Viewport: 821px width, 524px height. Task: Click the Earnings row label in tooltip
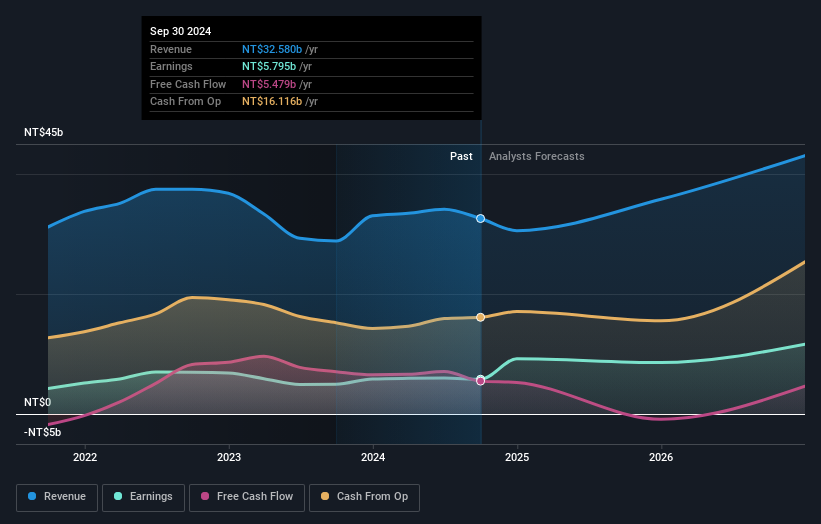[x=171, y=66]
